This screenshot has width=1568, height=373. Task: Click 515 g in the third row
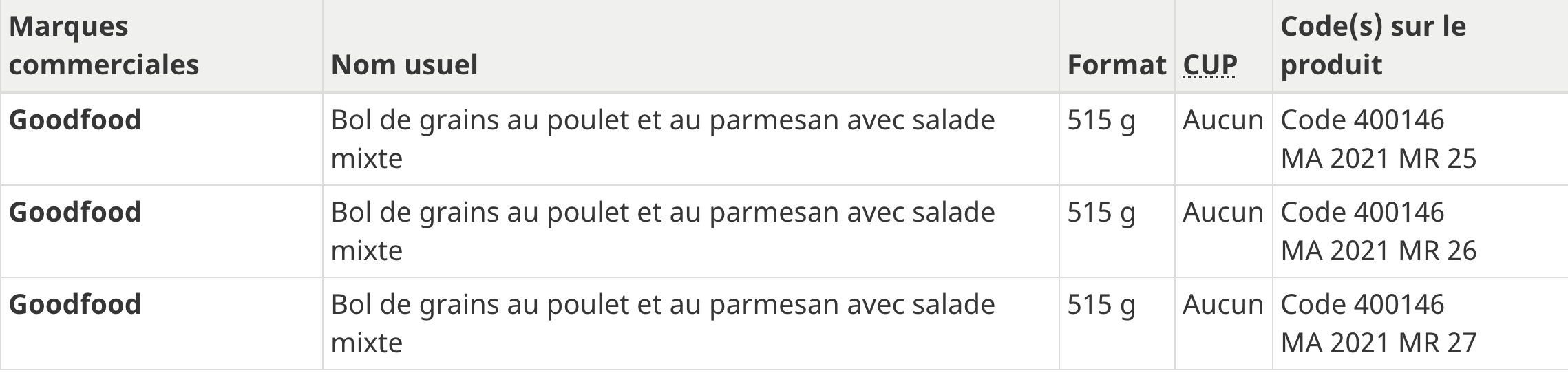(x=1101, y=306)
